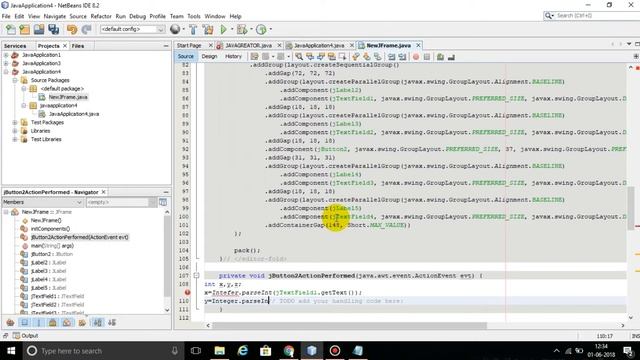Image resolution: width=640 pixels, height=360 pixels.
Task: Click the New Project toolbar icon
Action: [x=25, y=29]
